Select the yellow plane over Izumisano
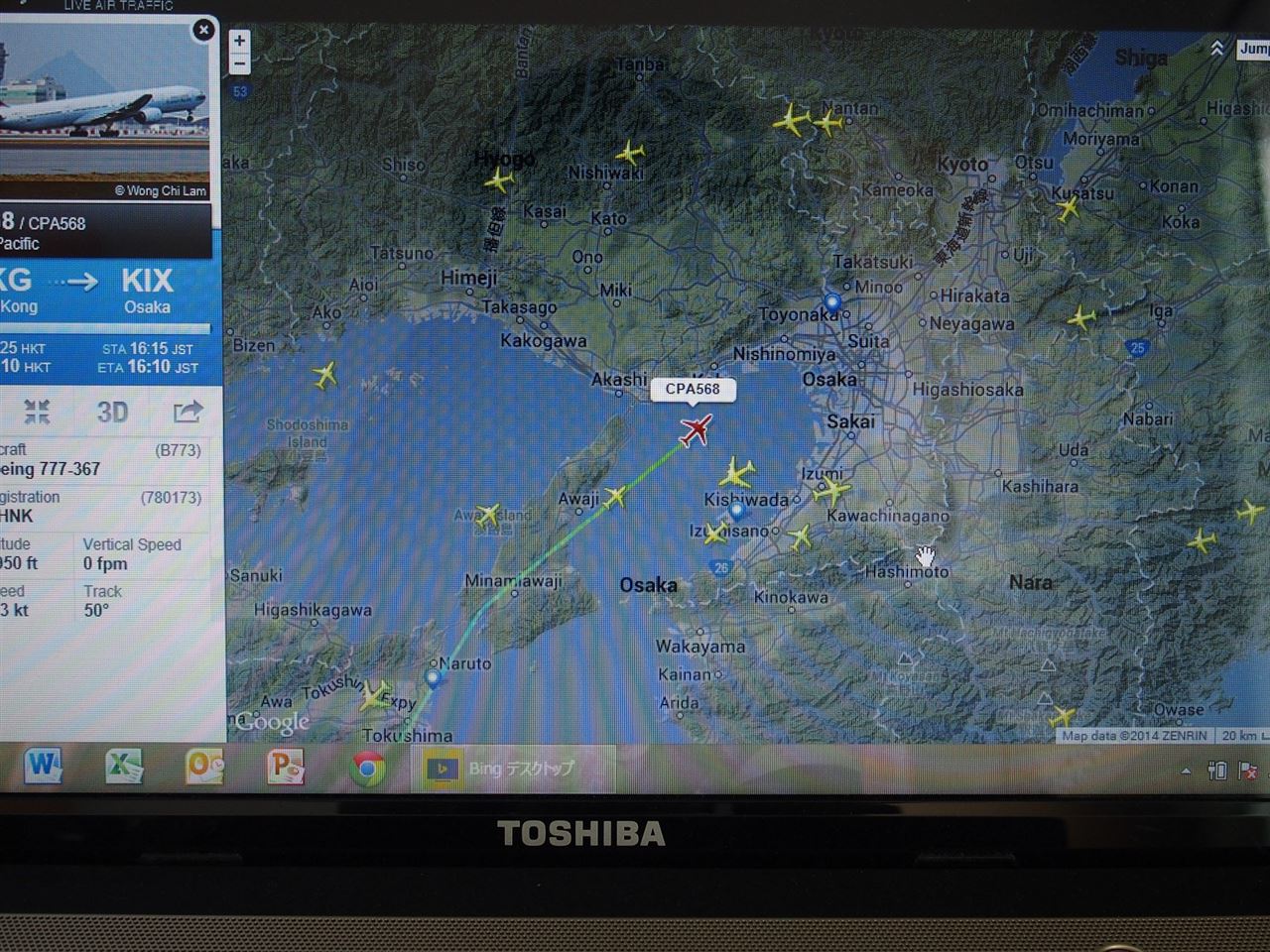This screenshot has width=1270, height=952. pyautogui.click(x=714, y=534)
